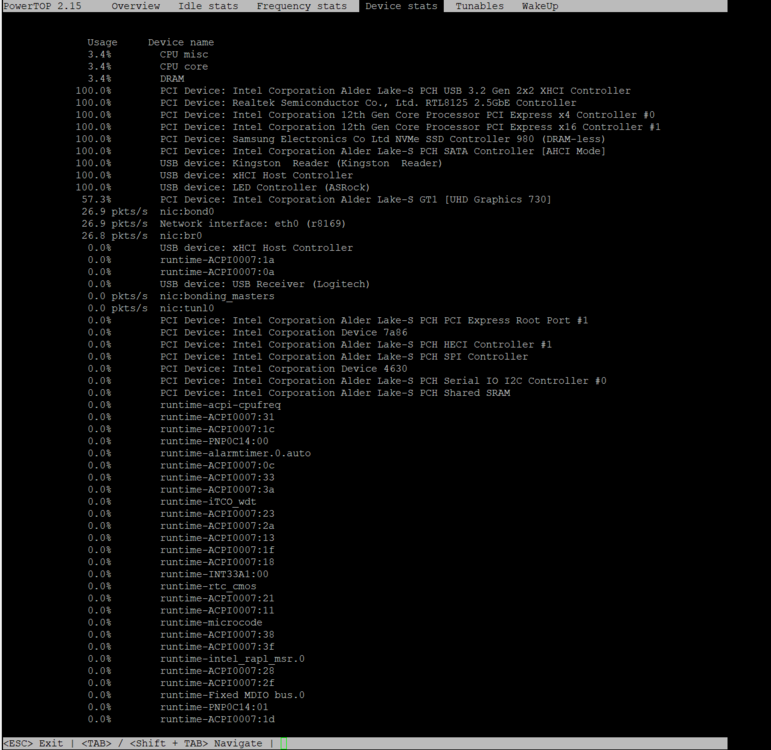
Task: Select the runtime-intel_rapl_msr.0 row
Action: [x=196, y=659]
